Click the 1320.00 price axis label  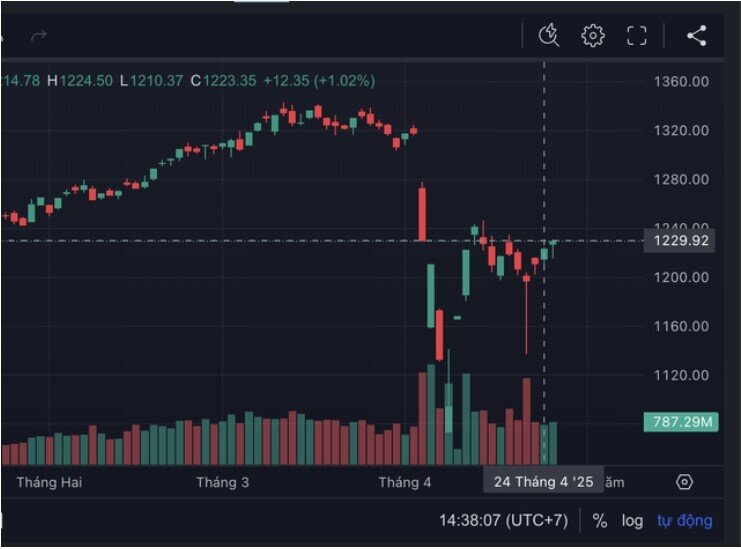tap(681, 130)
